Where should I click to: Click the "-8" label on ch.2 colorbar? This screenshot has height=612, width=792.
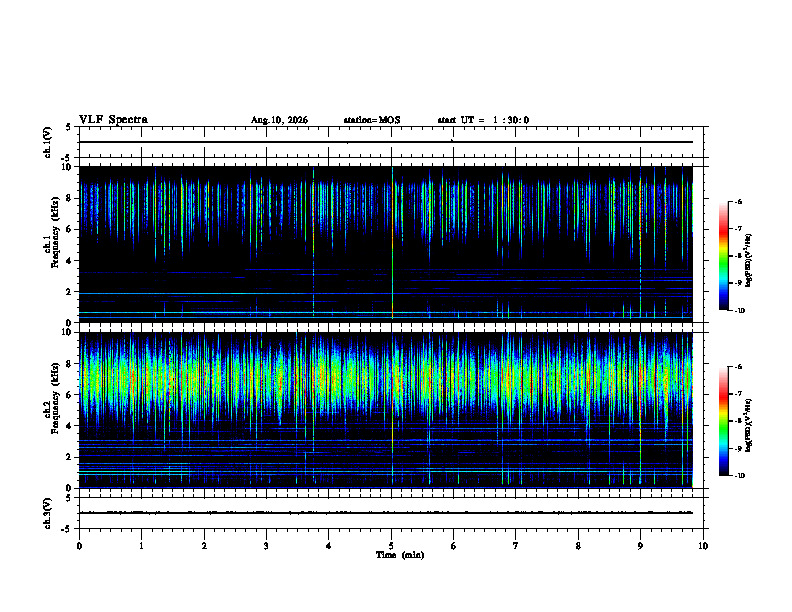pyautogui.click(x=738, y=422)
